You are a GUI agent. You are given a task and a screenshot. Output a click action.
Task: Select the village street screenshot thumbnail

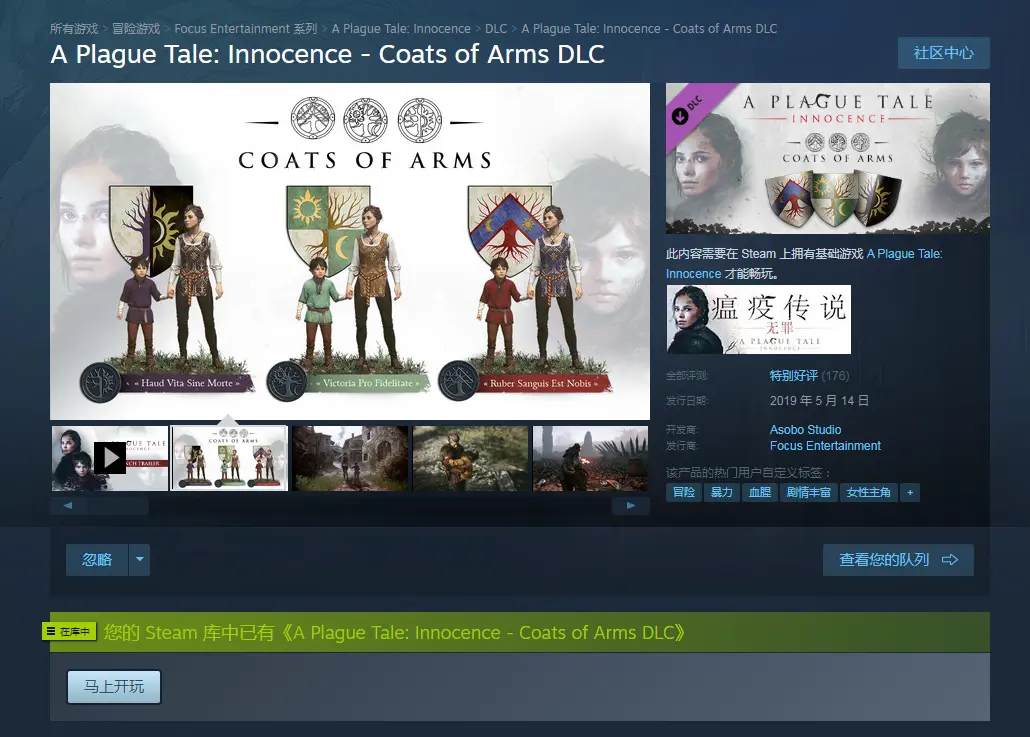coord(350,458)
